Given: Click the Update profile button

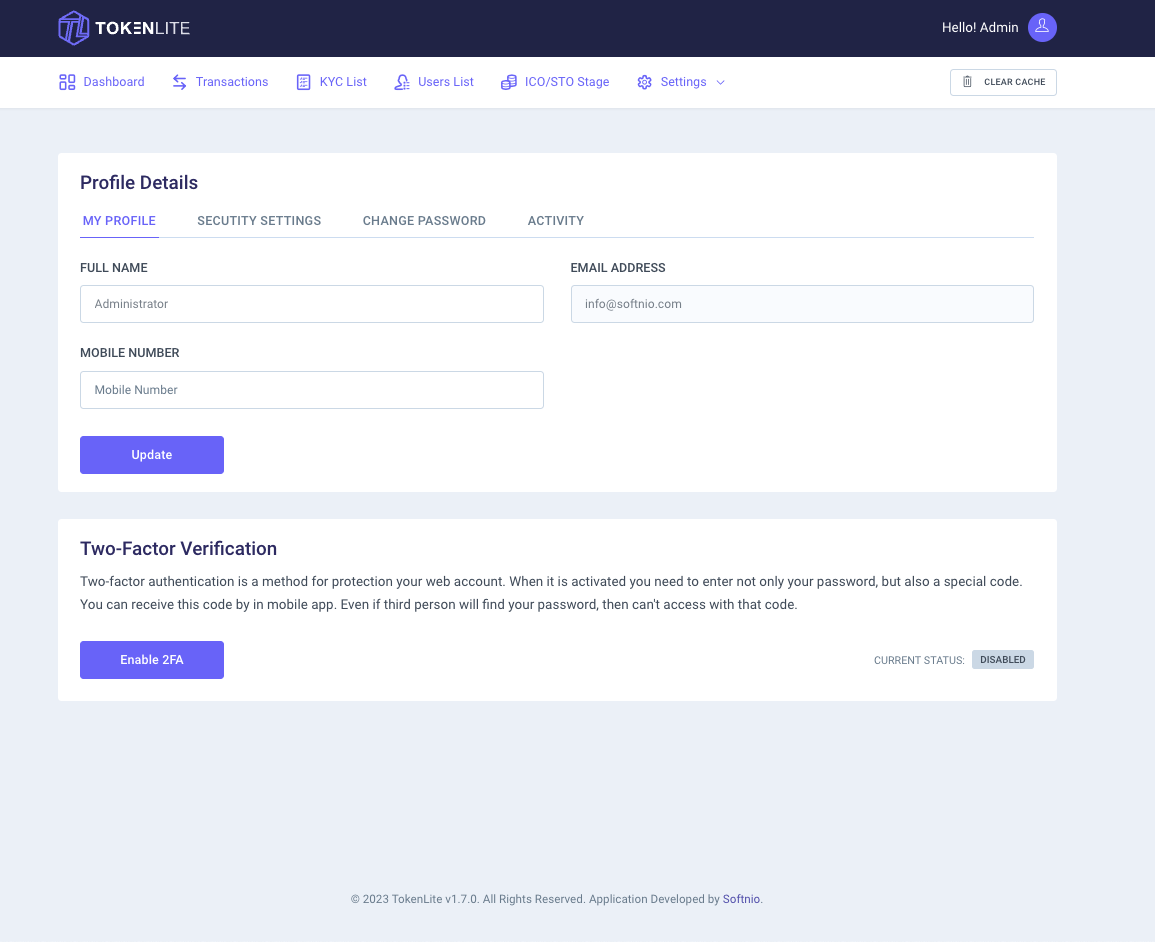Looking at the screenshot, I should tap(152, 454).
